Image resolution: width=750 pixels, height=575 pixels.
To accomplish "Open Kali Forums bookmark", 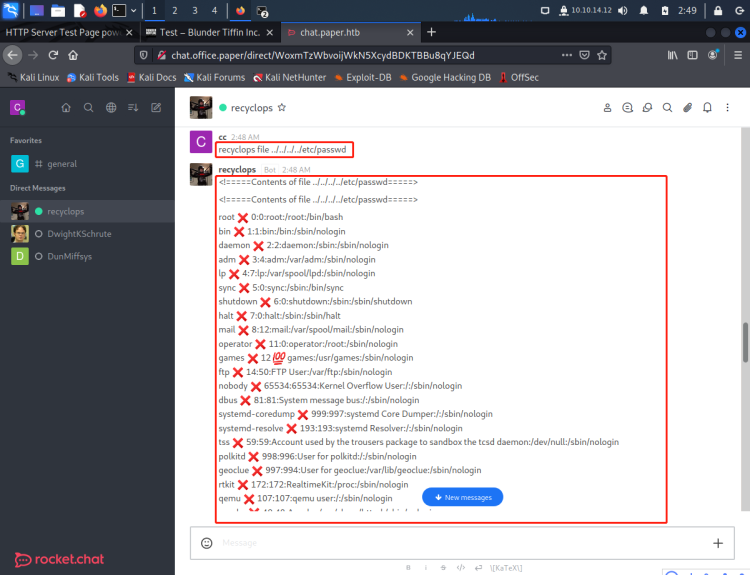I will pyautogui.click(x=214, y=77).
